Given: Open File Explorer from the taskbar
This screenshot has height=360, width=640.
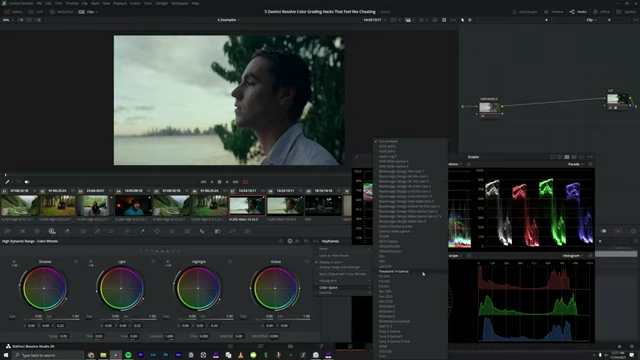Looking at the screenshot, I should pos(103,355).
